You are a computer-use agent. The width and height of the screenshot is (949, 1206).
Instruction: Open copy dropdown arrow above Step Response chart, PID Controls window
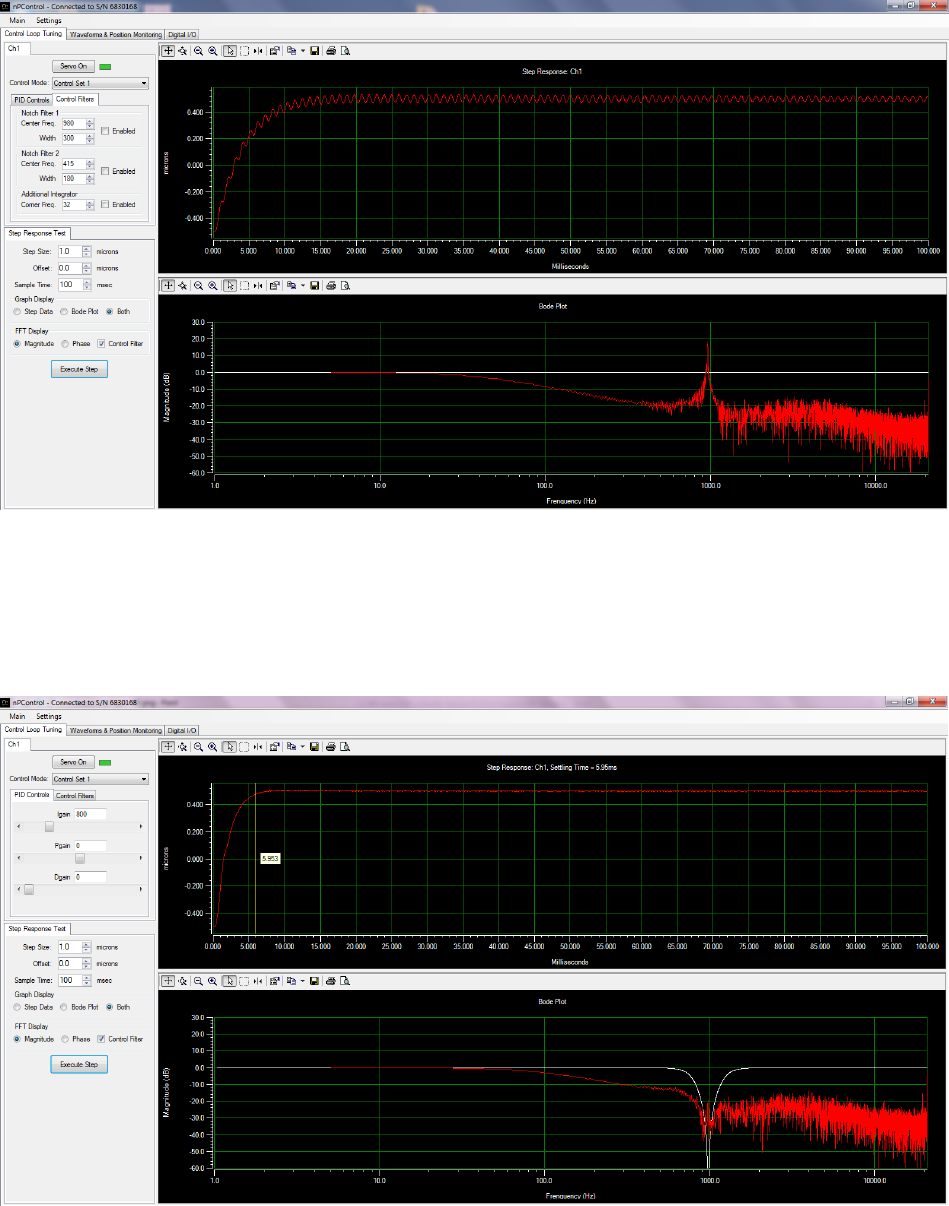coord(303,746)
